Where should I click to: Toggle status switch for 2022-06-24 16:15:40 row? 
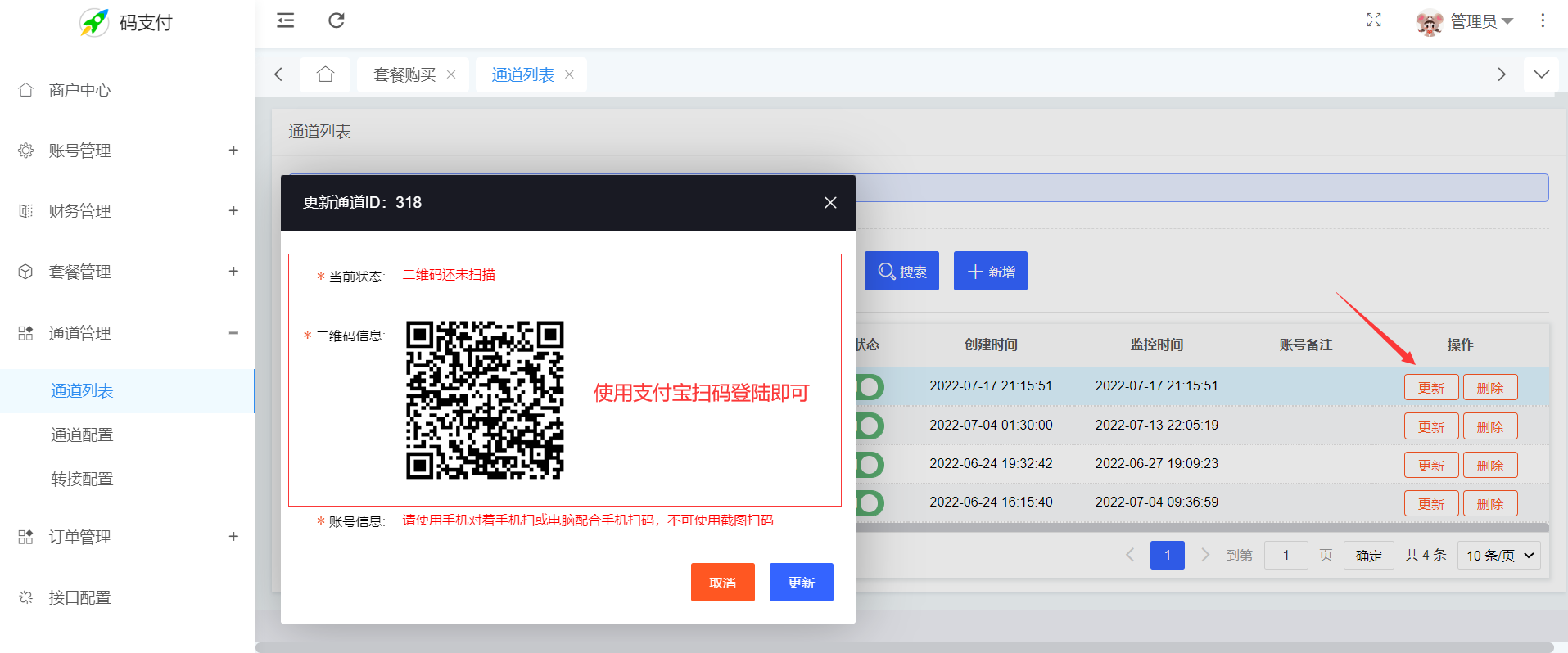coord(870,503)
